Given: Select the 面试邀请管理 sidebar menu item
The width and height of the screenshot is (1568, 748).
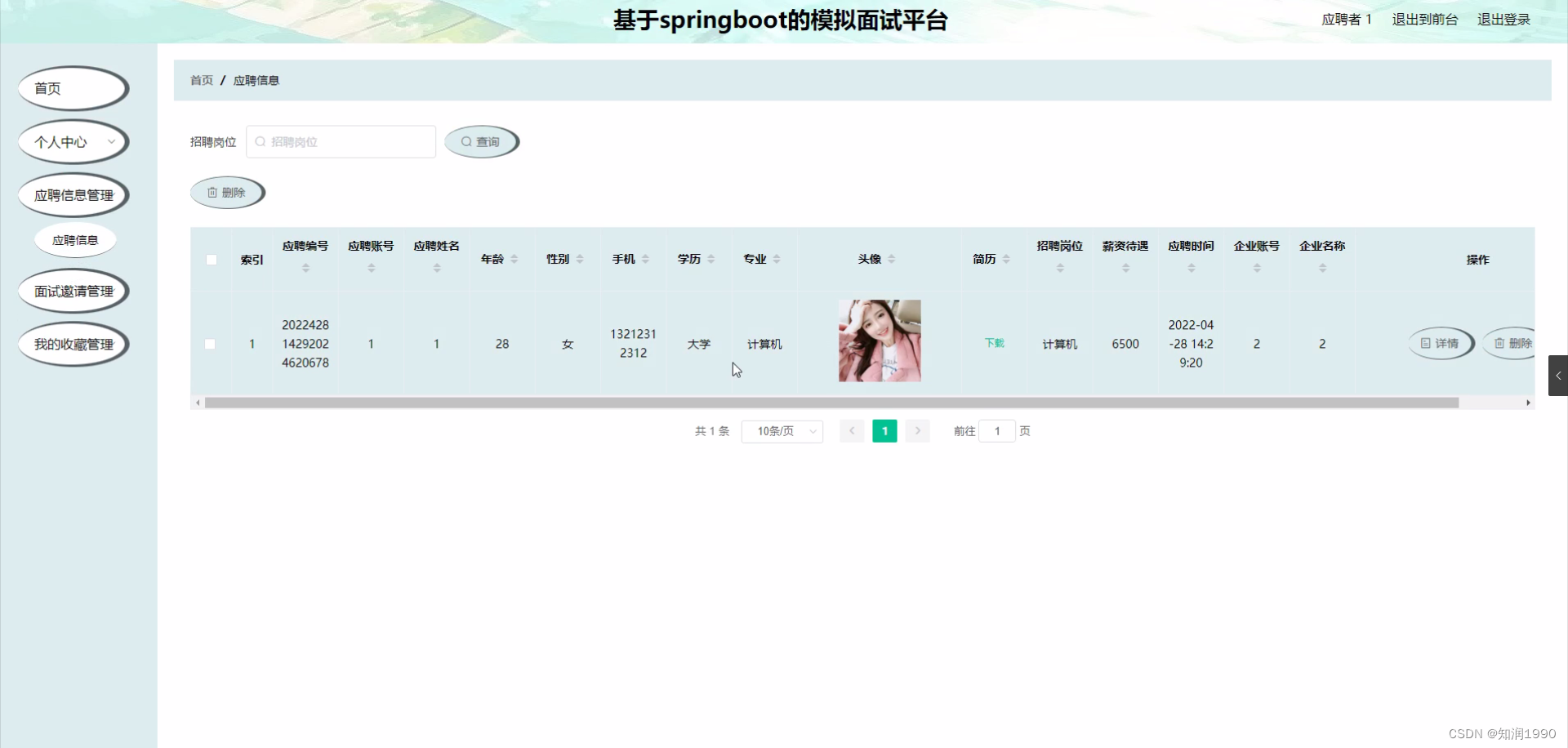Looking at the screenshot, I should click(73, 291).
